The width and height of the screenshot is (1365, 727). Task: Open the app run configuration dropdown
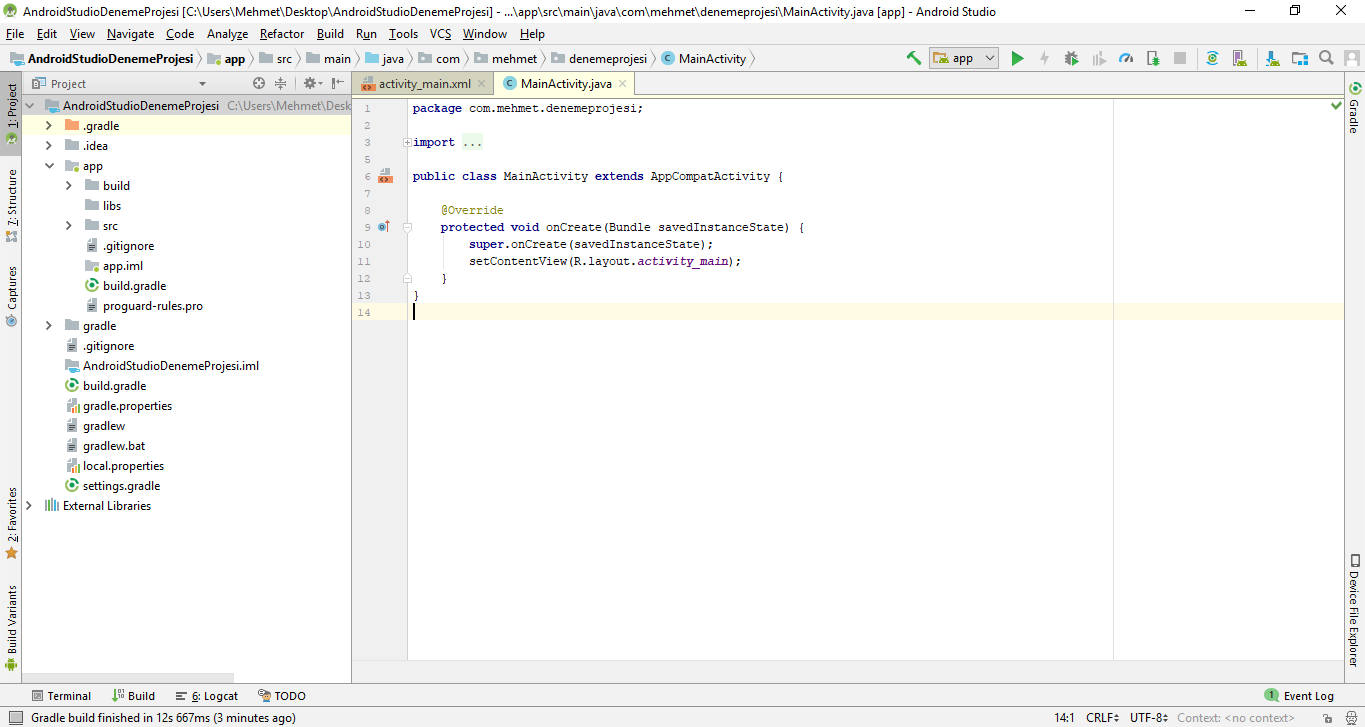pos(964,59)
